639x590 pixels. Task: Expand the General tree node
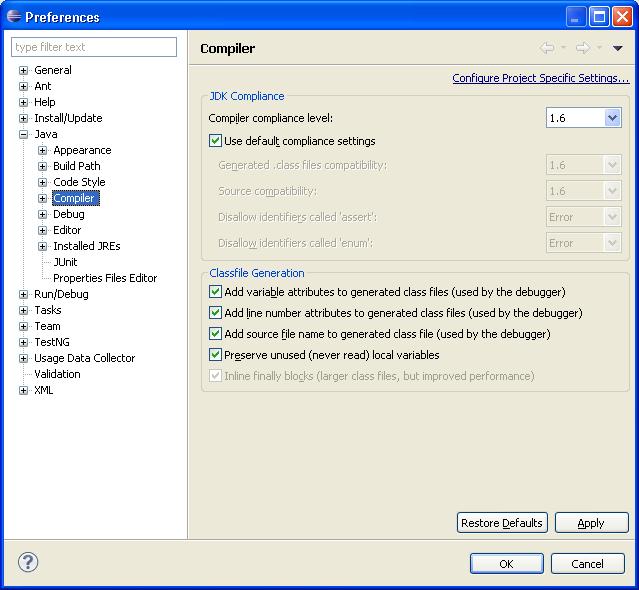[23, 70]
